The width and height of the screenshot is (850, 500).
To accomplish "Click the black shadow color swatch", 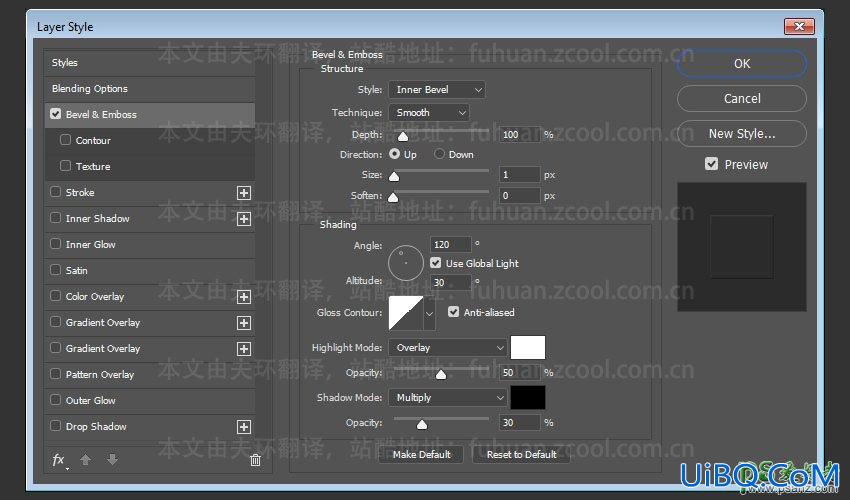I will click(x=528, y=398).
